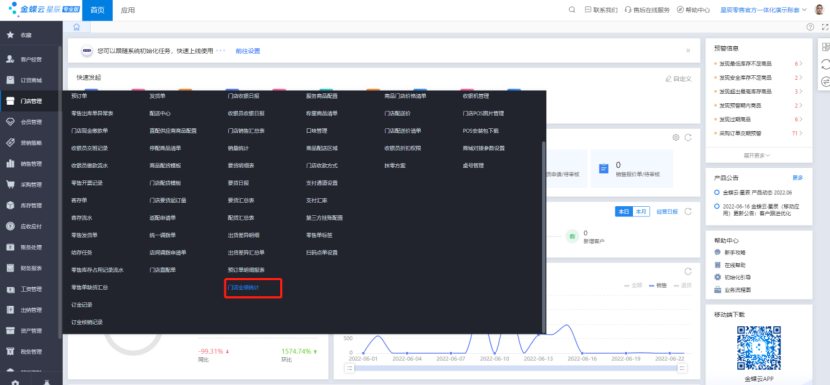This screenshot has width=830, height=385.
Task: Refresh the to-do card beside gear
Action: 688,138
